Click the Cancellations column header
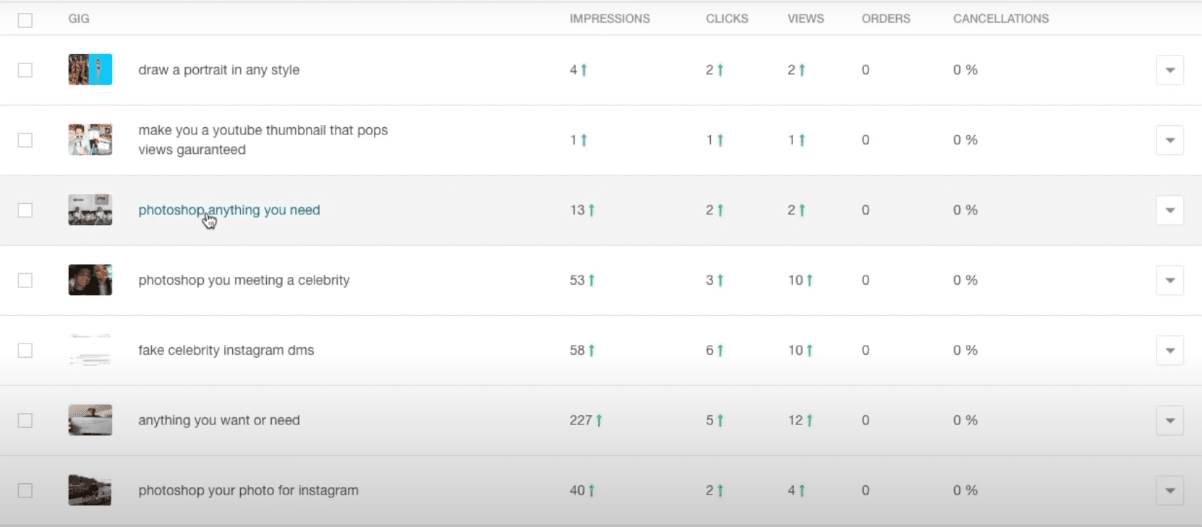This screenshot has width=1202, height=527. [x=1001, y=19]
